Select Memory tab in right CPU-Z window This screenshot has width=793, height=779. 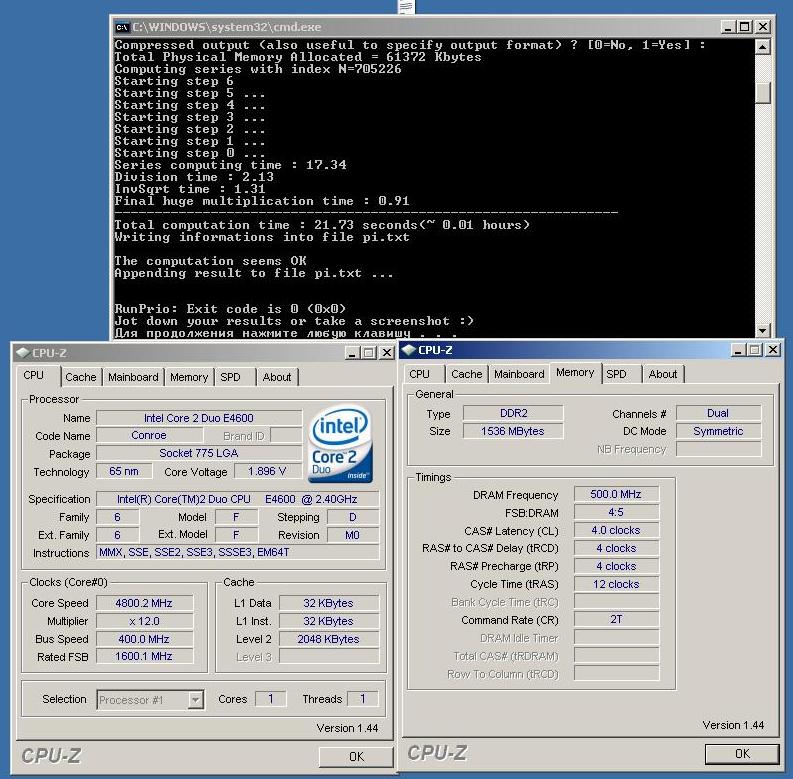click(x=575, y=372)
